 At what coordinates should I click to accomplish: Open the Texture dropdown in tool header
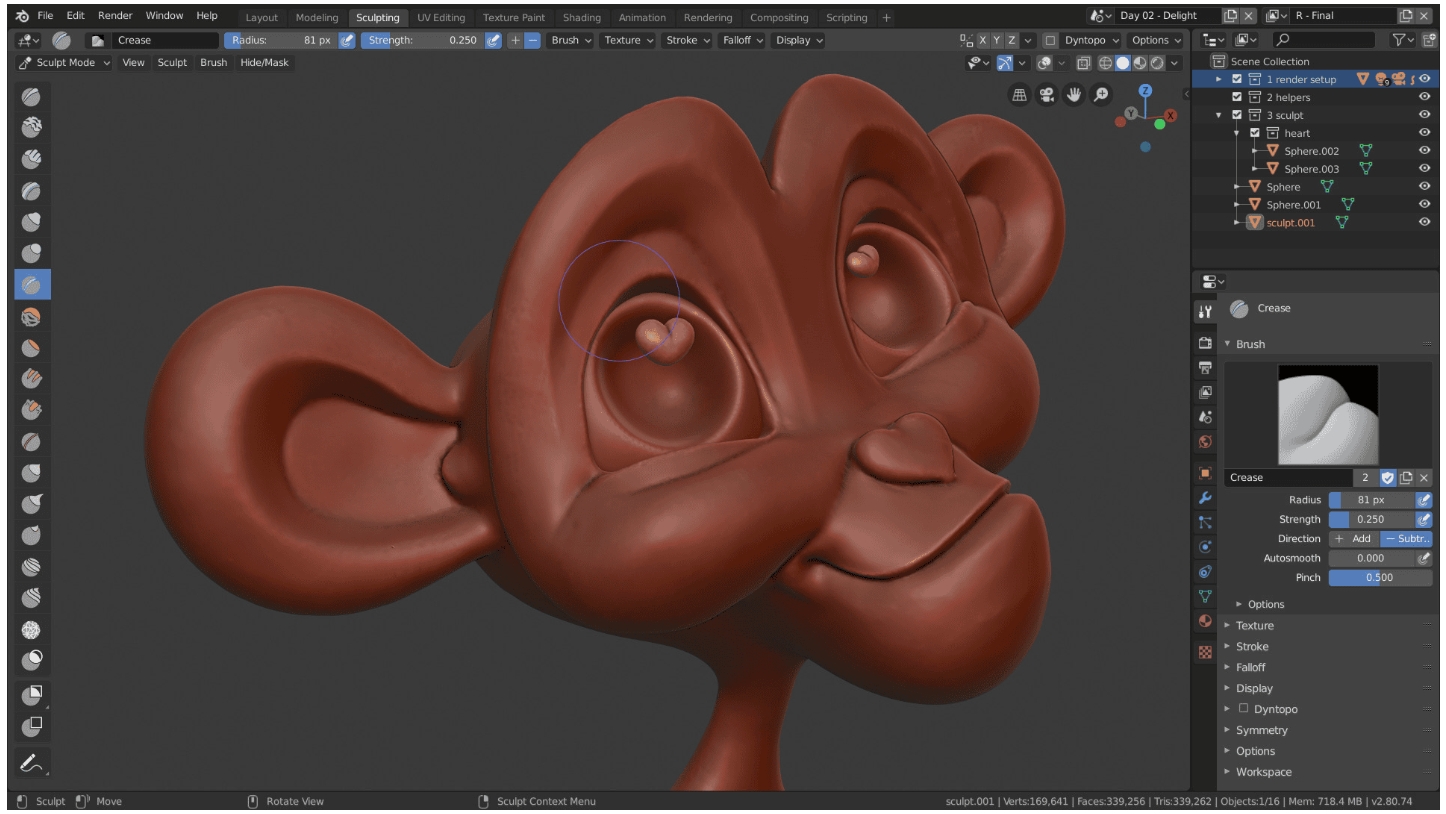[629, 40]
